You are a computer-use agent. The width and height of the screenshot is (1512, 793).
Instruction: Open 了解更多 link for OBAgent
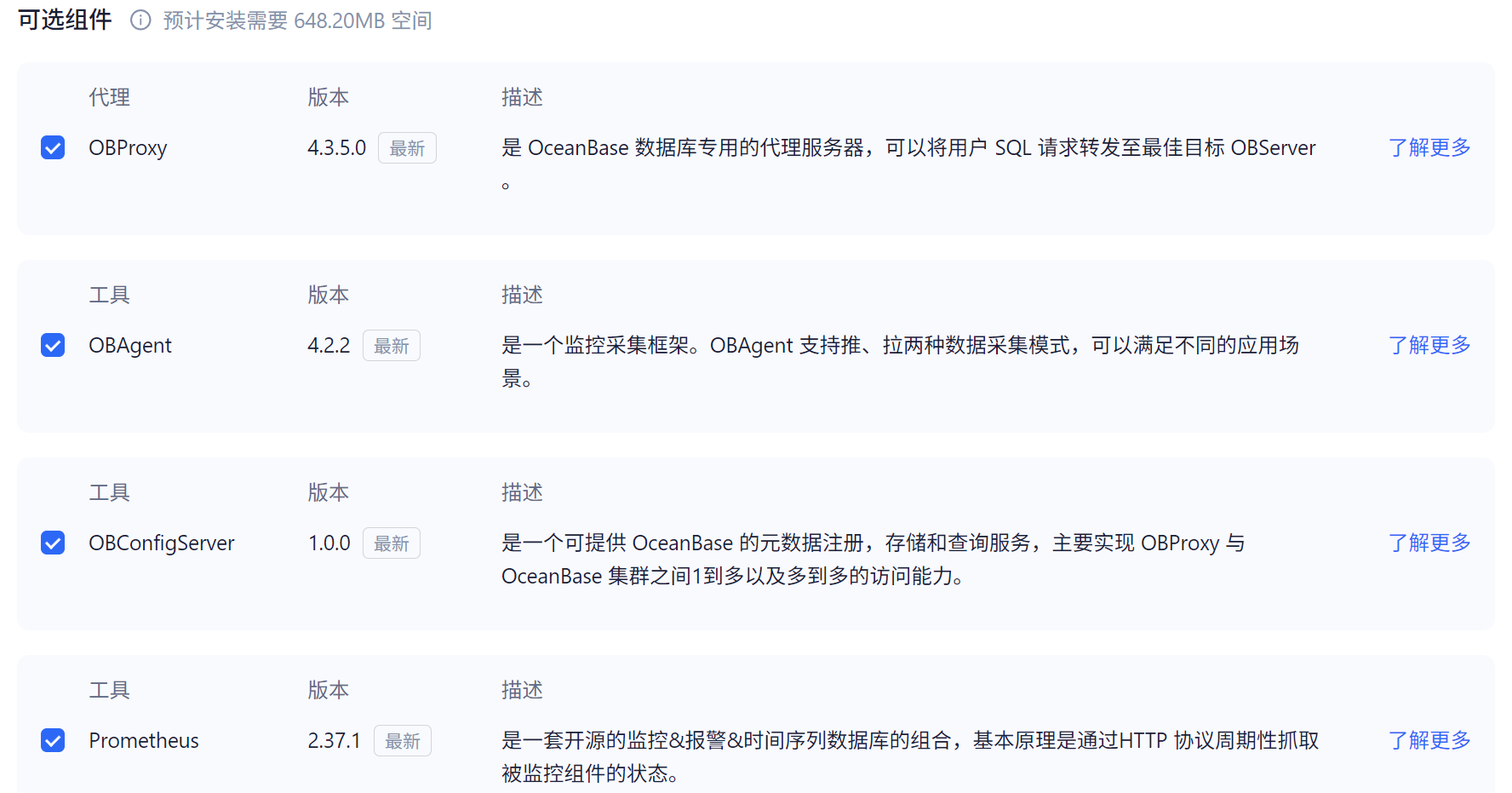click(x=1429, y=345)
